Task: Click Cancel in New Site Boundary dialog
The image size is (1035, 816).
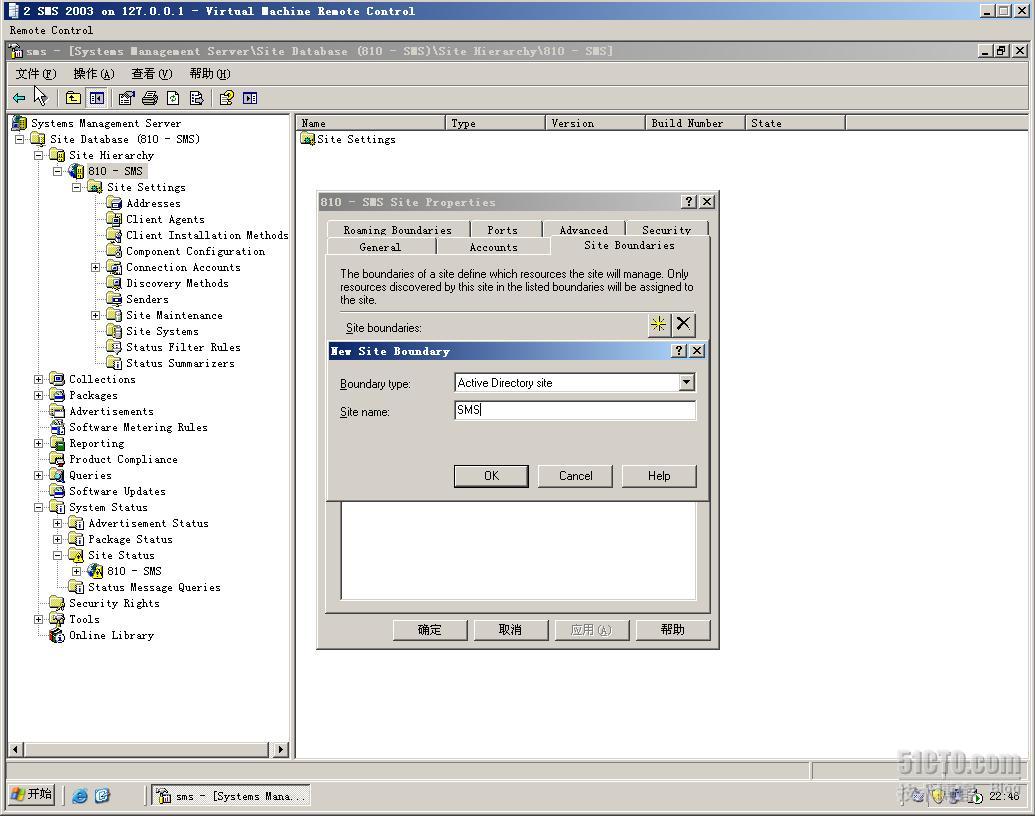Action: click(x=576, y=476)
